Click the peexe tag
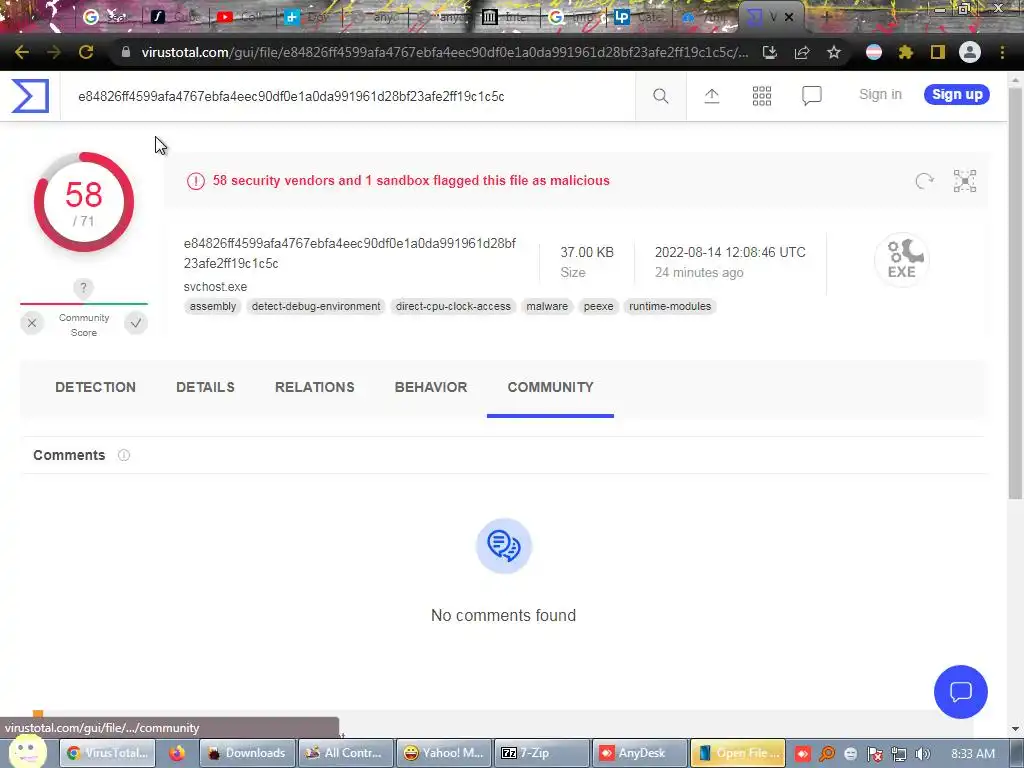 (x=598, y=306)
